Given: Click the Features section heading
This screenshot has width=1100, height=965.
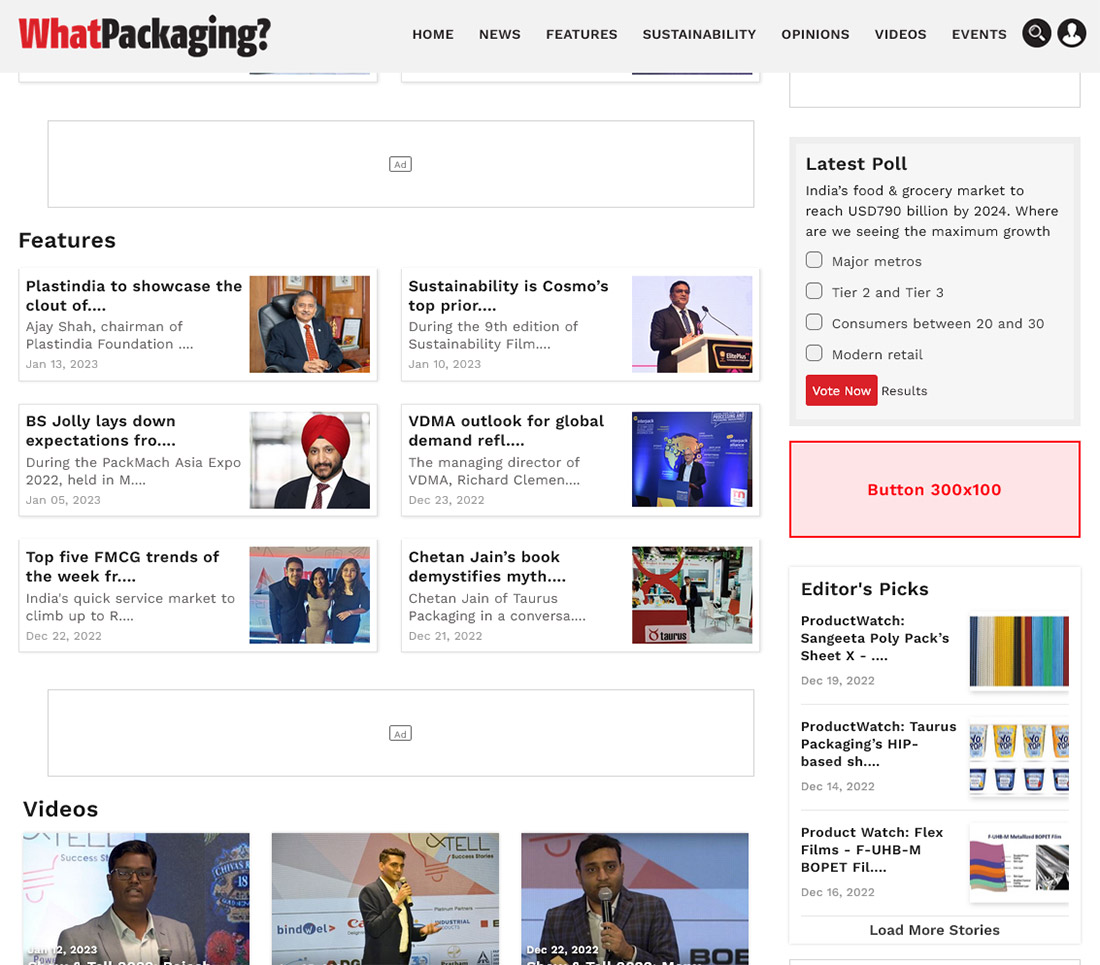Looking at the screenshot, I should [x=67, y=241].
